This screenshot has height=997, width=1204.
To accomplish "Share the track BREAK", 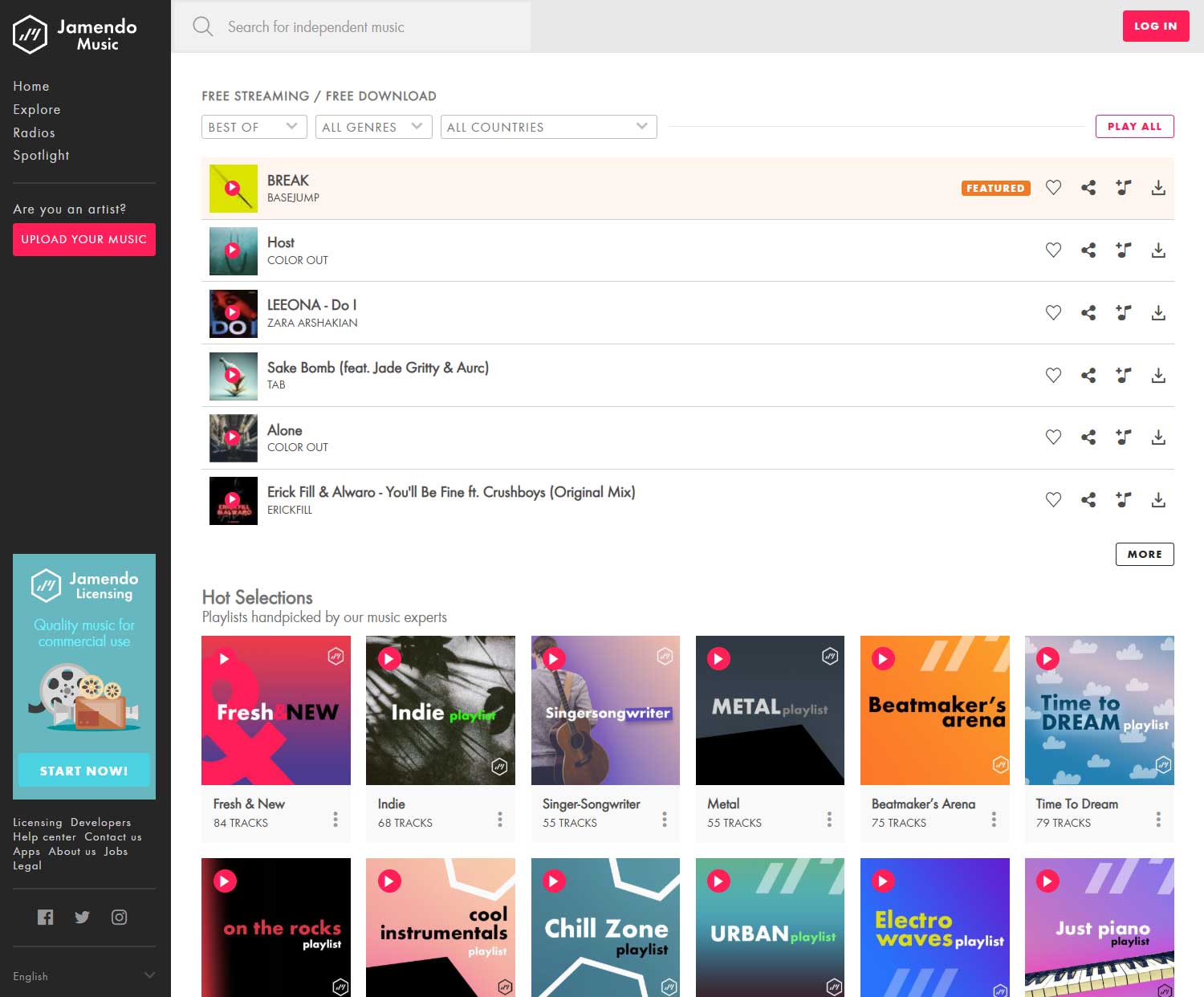I will [x=1088, y=188].
